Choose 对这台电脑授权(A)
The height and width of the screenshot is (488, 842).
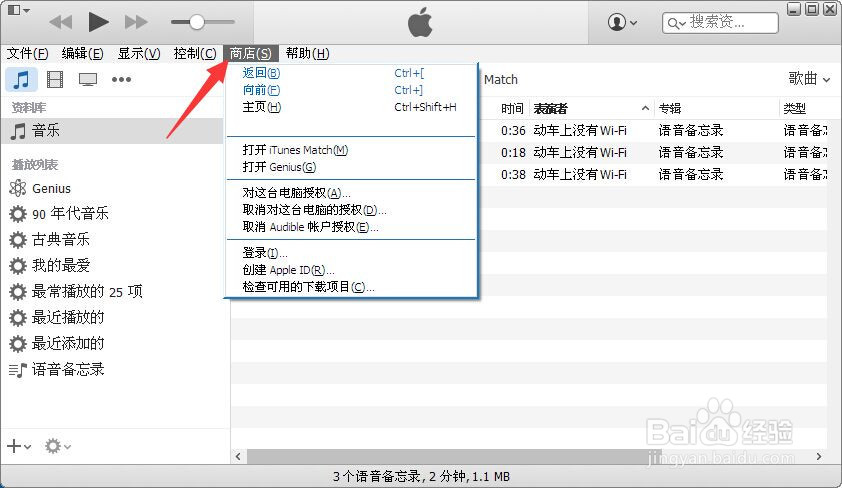(352, 193)
